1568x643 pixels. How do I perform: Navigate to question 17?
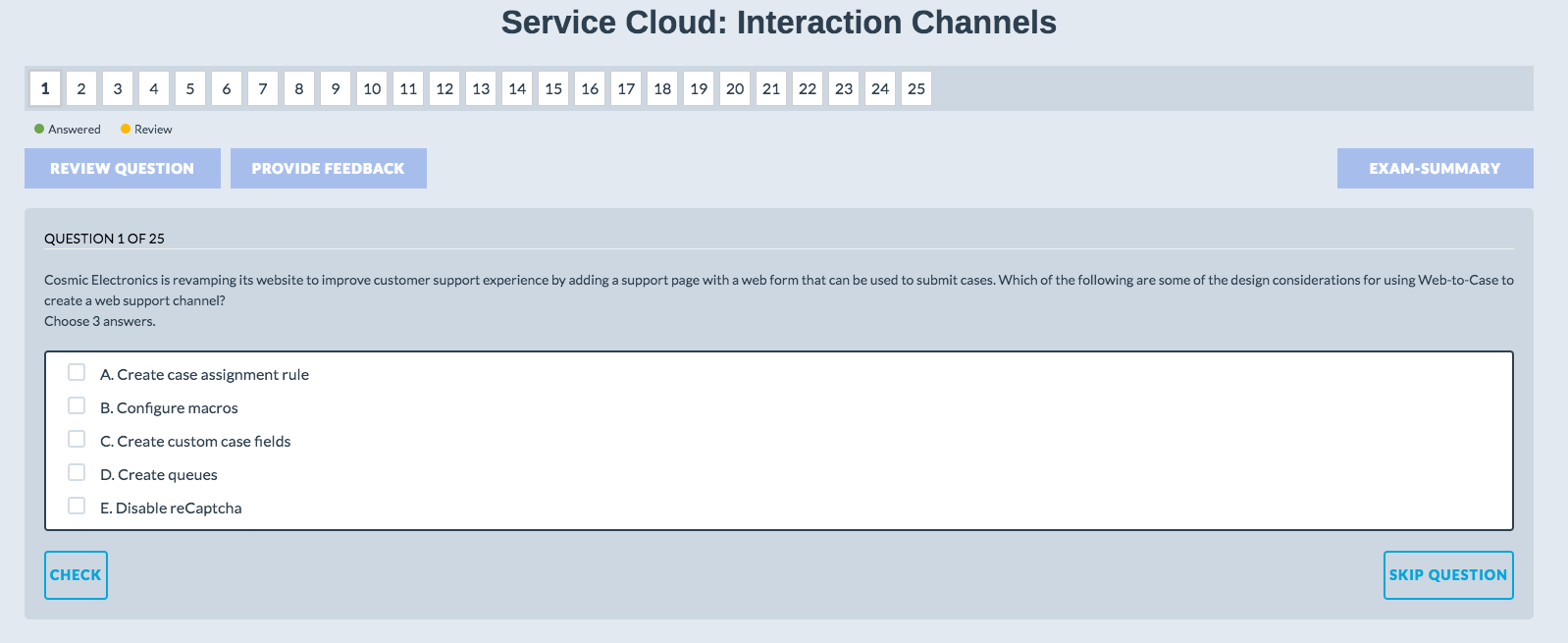(626, 88)
